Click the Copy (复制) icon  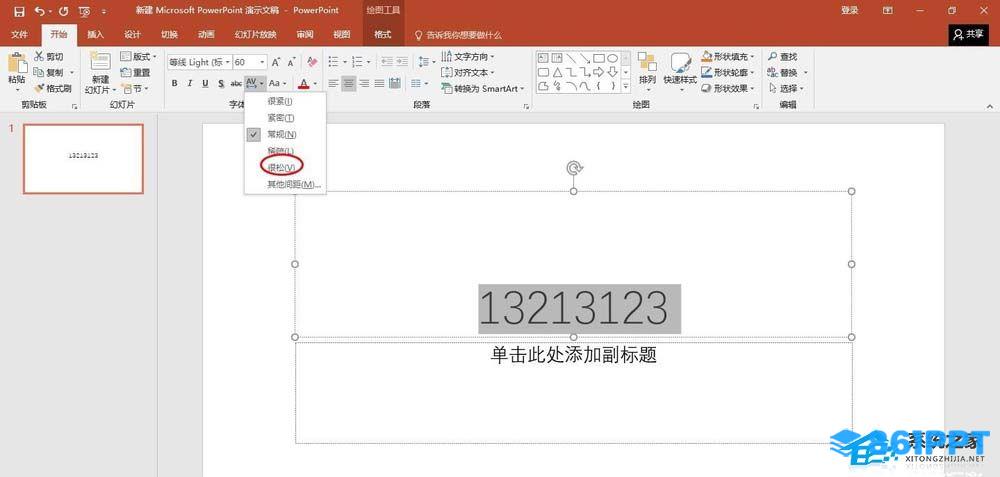coord(39,73)
